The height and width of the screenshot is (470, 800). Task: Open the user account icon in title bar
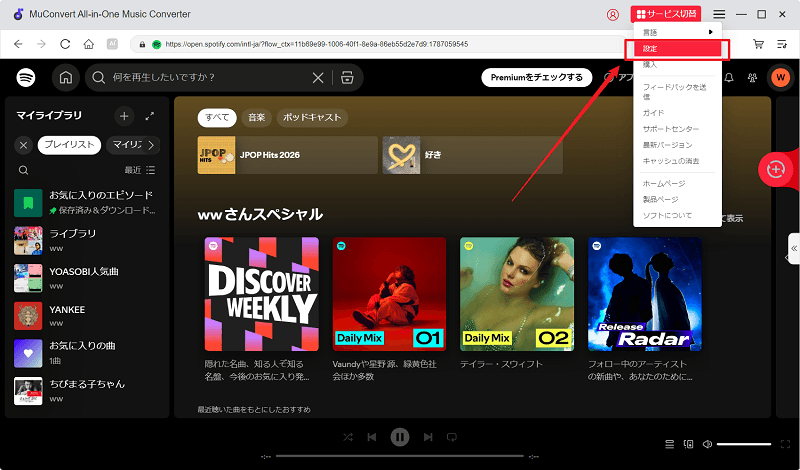pos(613,14)
